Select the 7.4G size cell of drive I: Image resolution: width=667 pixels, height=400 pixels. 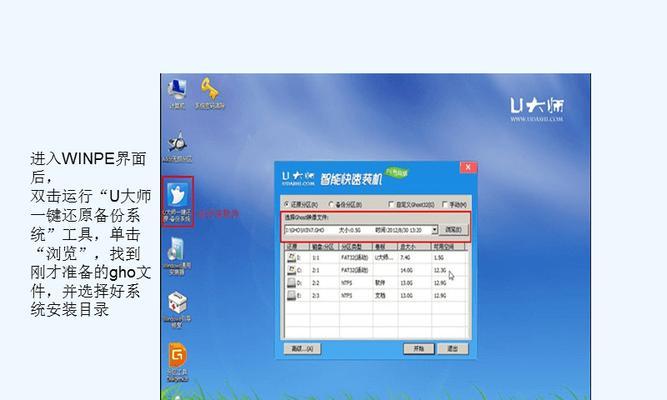(405, 257)
